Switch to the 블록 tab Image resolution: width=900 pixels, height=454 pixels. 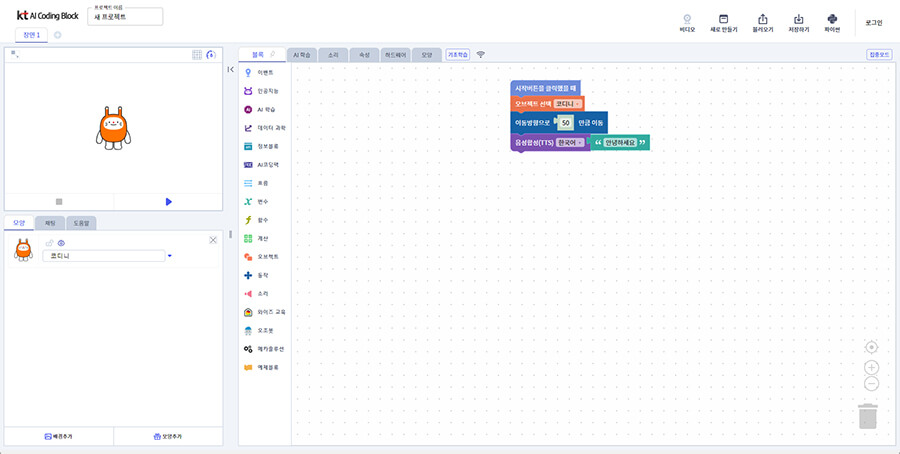262,55
